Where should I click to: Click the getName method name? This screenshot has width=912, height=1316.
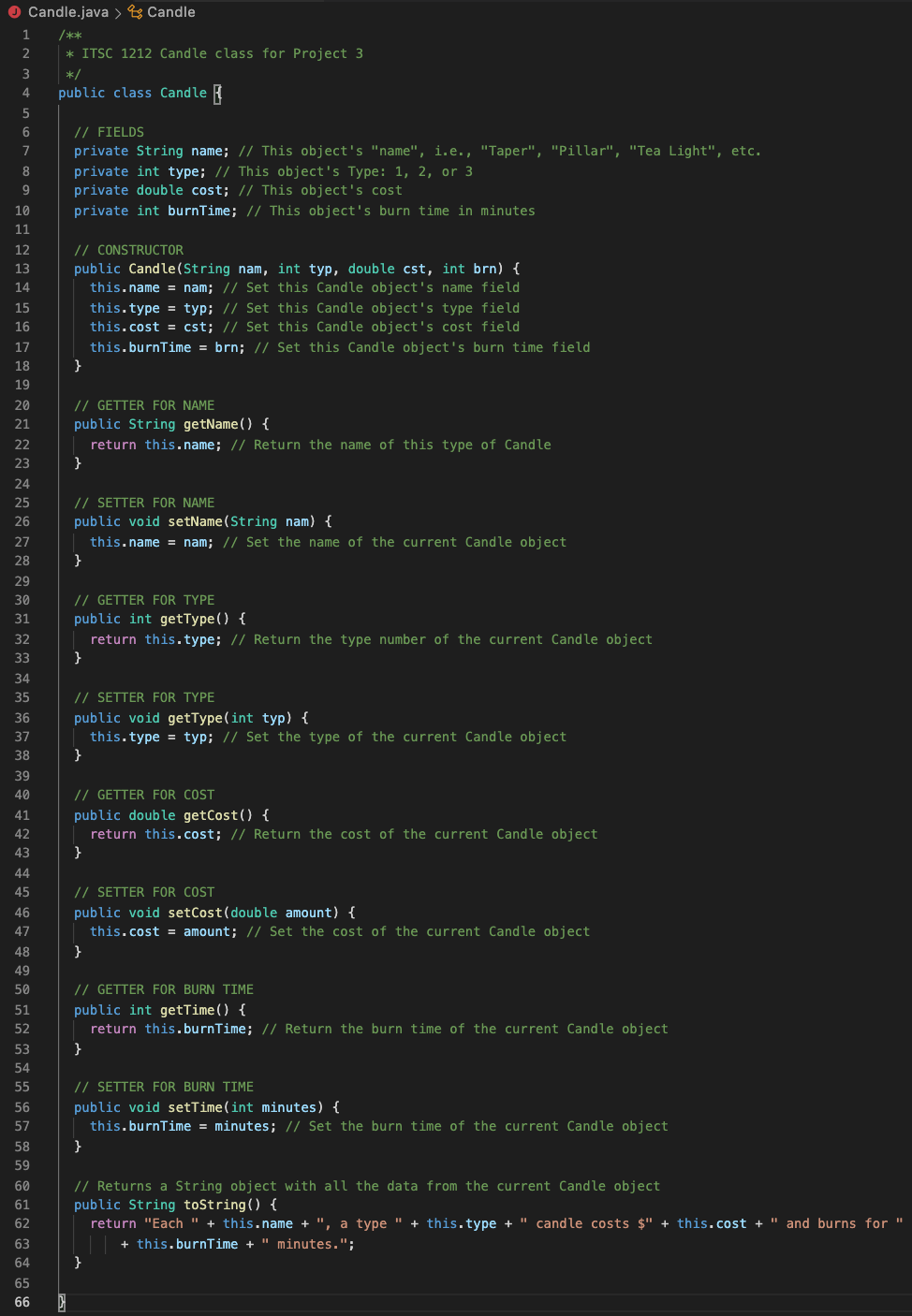(211, 424)
